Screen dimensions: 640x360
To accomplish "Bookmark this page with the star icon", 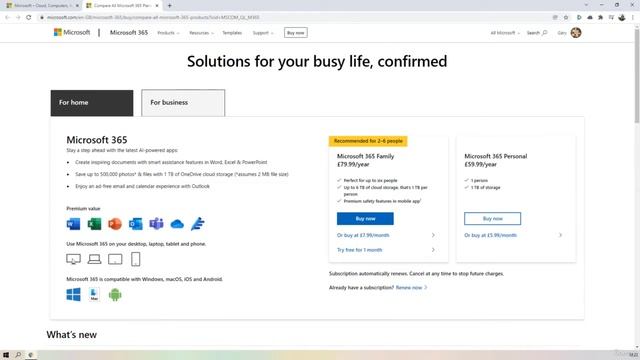I will [x=566, y=17].
